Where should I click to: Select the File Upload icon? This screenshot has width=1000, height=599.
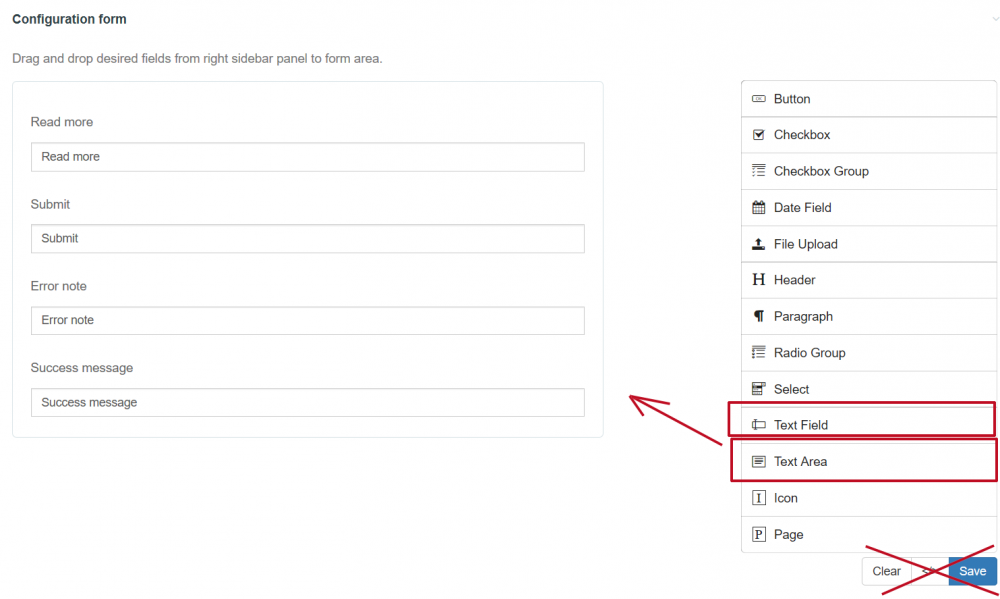pos(758,244)
